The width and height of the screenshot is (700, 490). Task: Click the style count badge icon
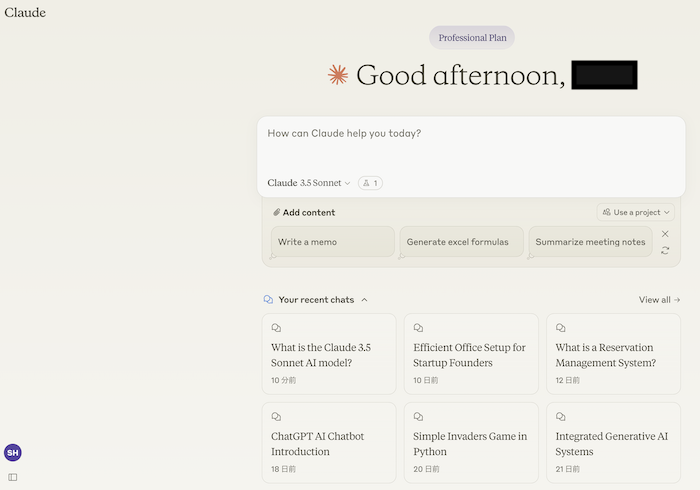click(x=370, y=183)
